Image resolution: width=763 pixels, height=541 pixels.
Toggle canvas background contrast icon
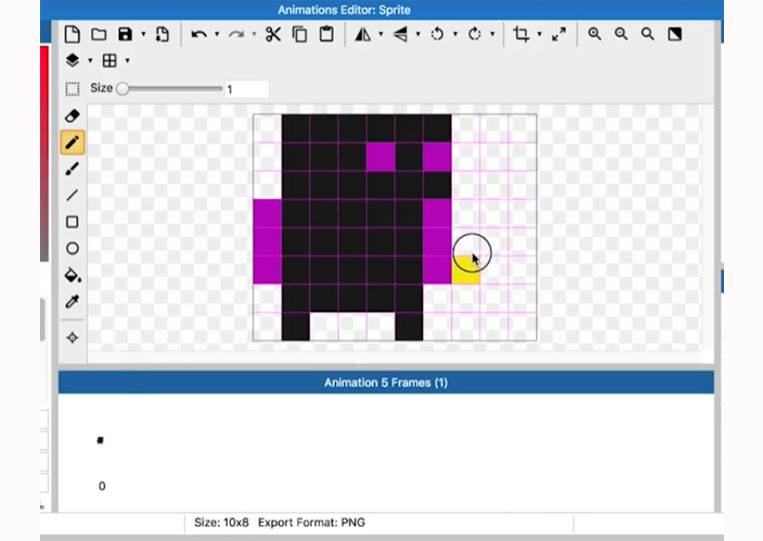point(674,34)
